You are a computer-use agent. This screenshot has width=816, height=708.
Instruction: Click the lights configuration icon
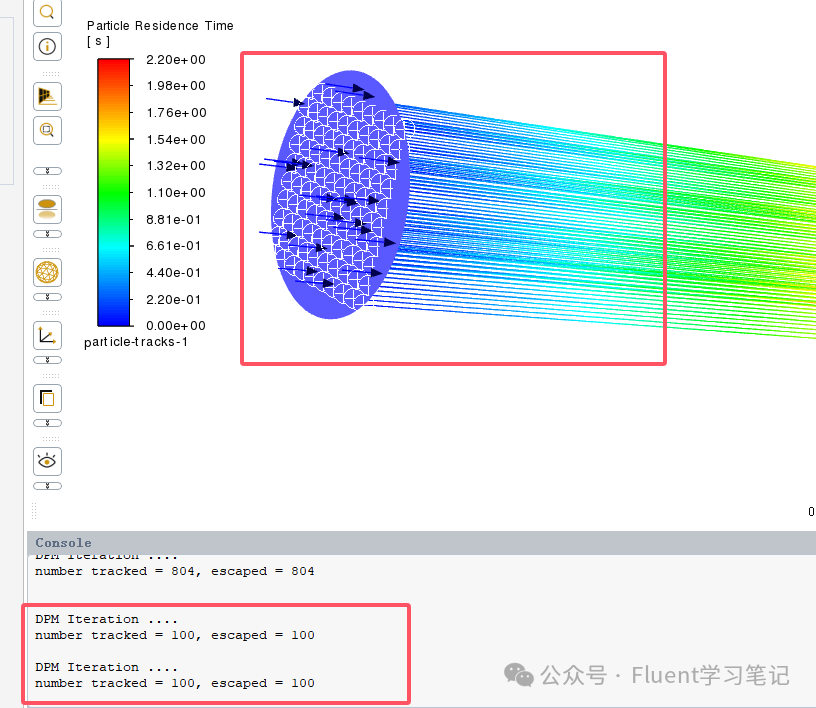point(47,96)
